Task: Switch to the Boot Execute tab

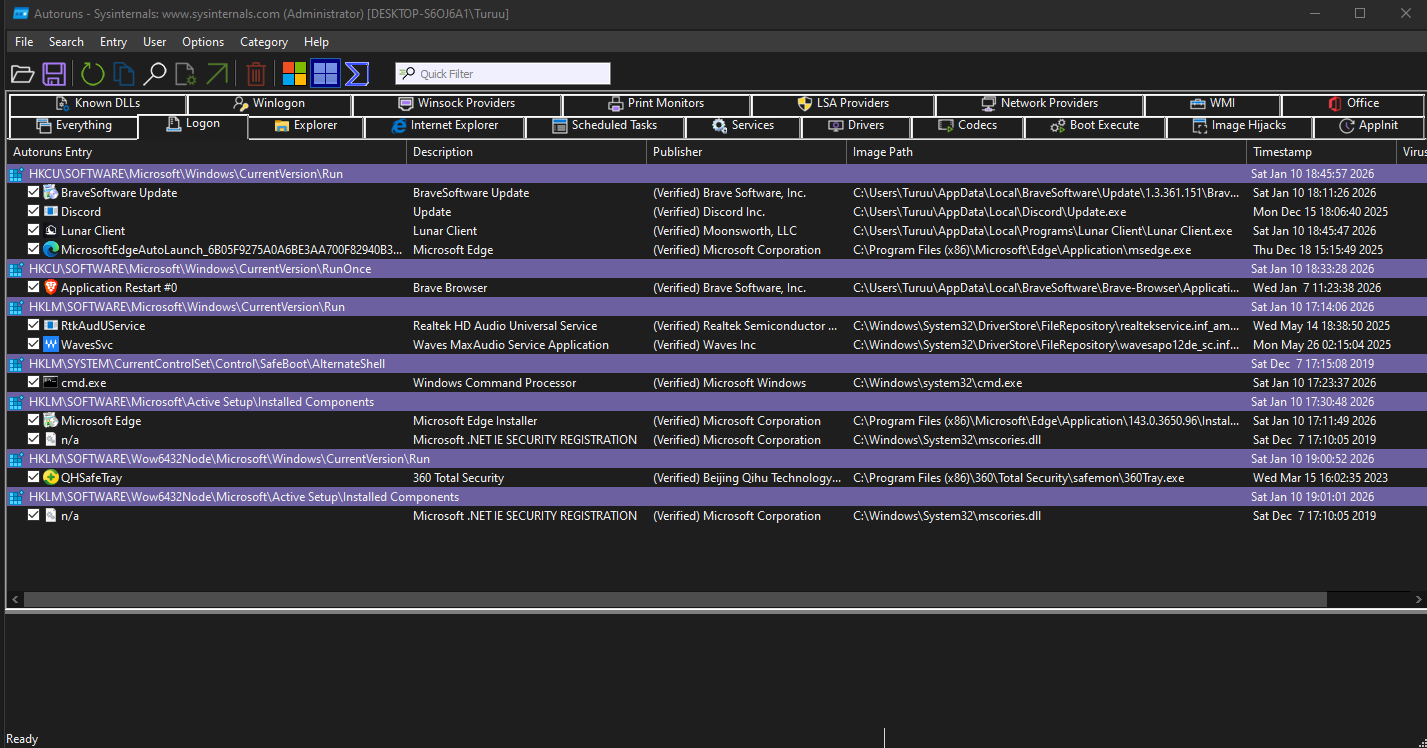Action: point(1095,126)
